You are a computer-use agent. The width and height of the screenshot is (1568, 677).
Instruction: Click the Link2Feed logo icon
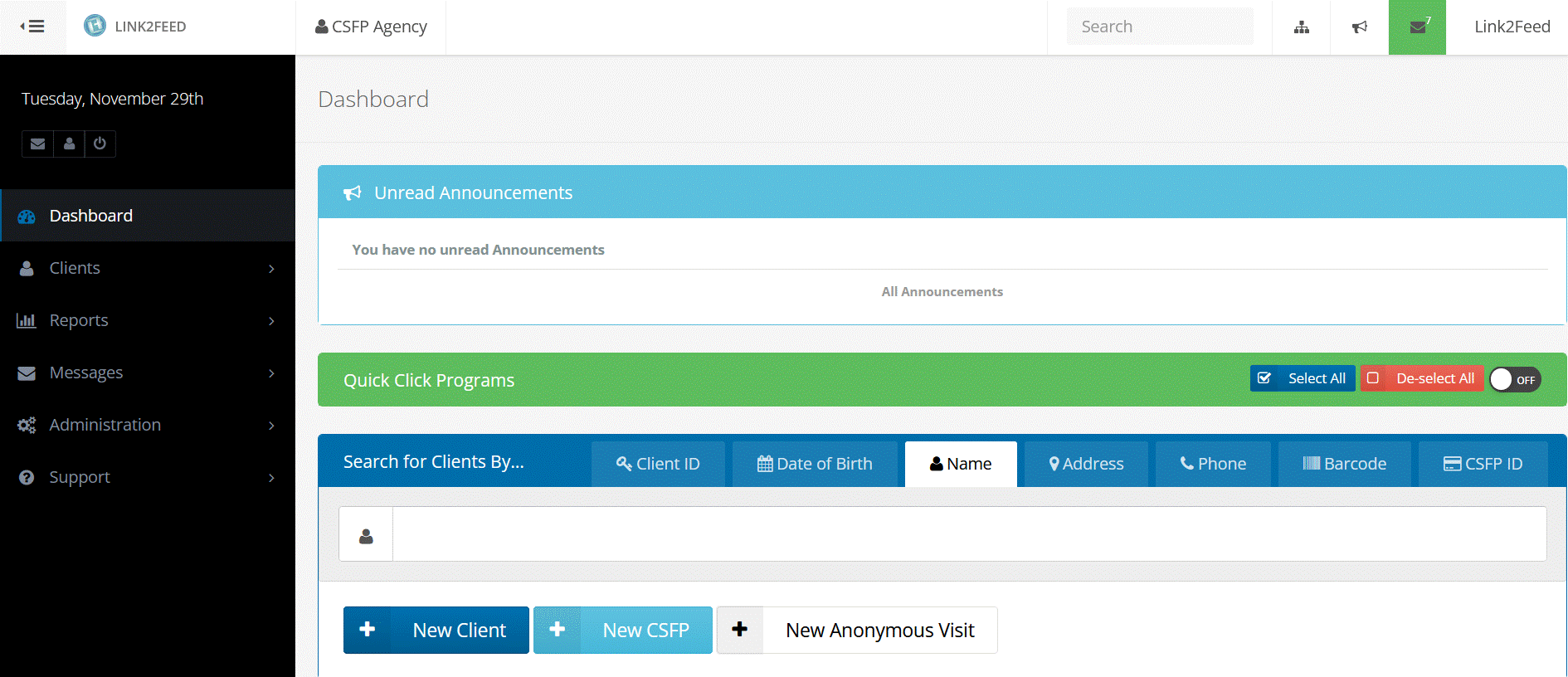(x=95, y=26)
